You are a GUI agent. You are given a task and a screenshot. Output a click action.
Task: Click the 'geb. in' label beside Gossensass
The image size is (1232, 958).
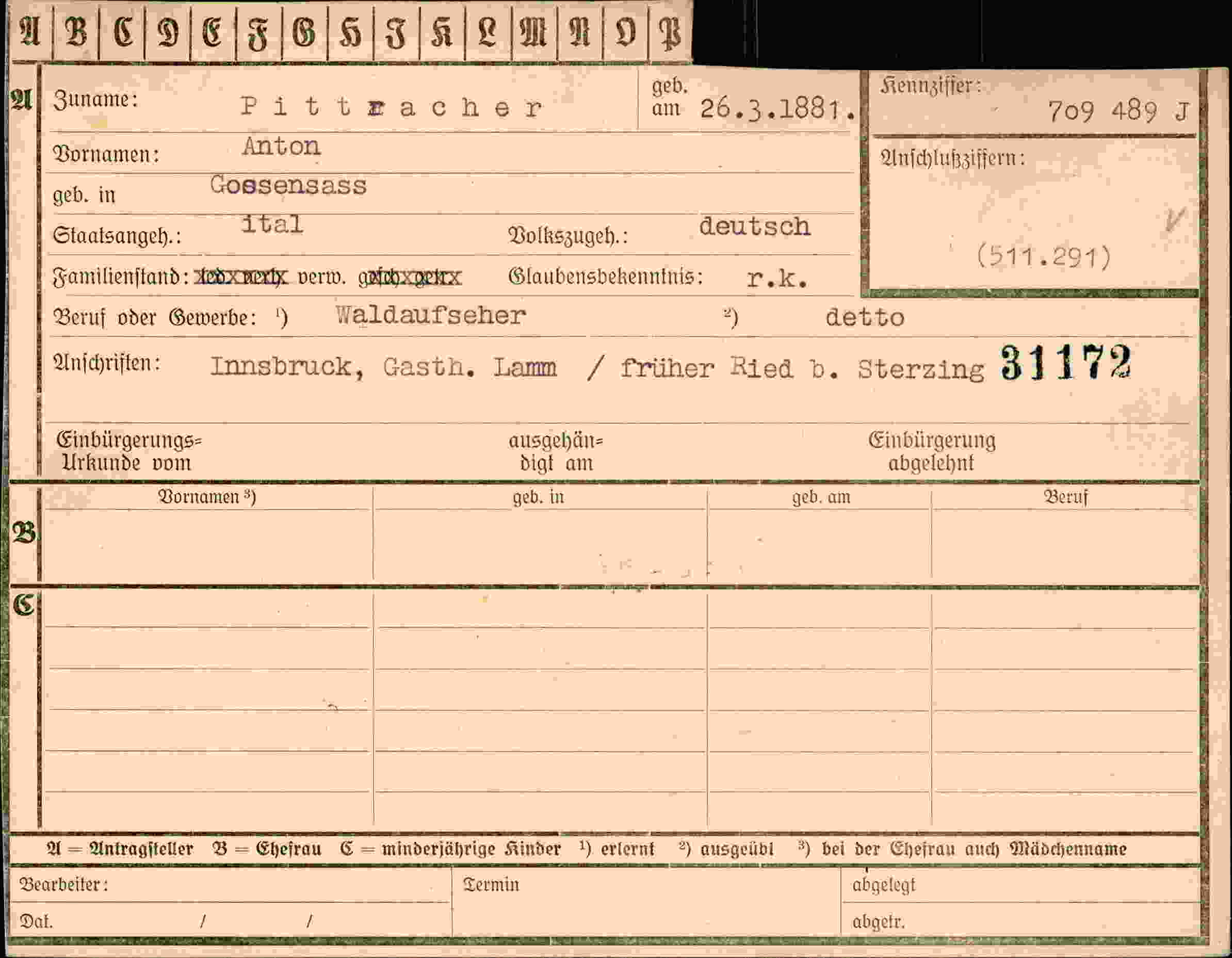click(84, 194)
